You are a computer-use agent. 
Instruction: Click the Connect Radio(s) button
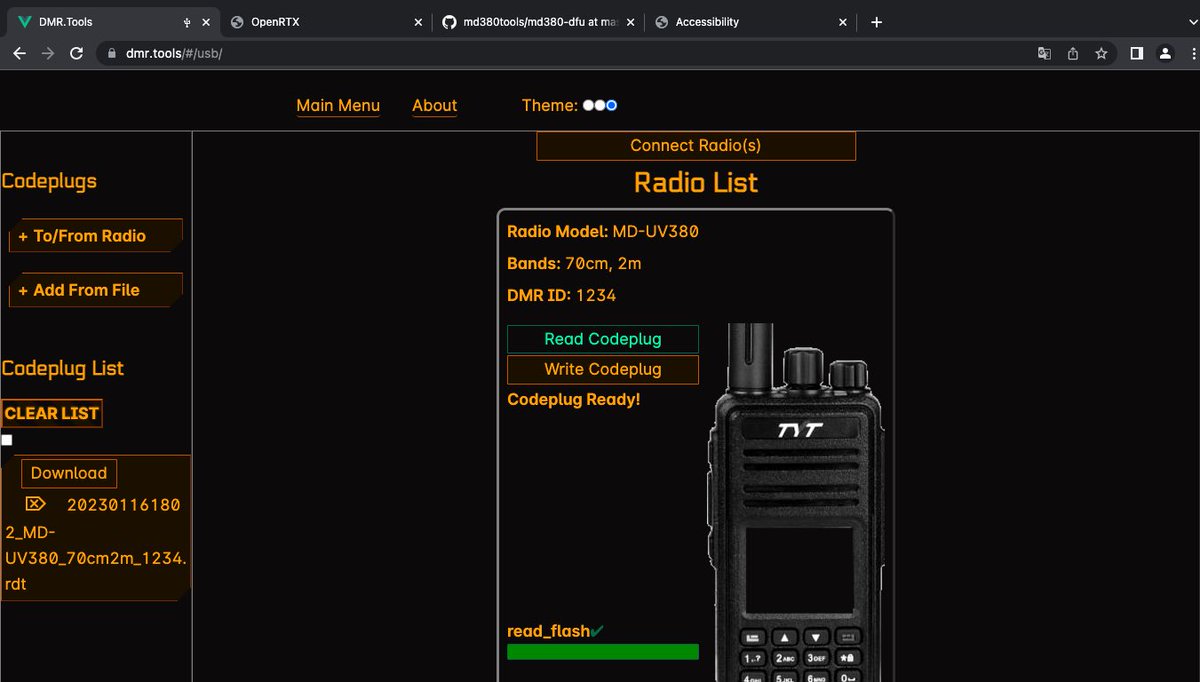696,145
